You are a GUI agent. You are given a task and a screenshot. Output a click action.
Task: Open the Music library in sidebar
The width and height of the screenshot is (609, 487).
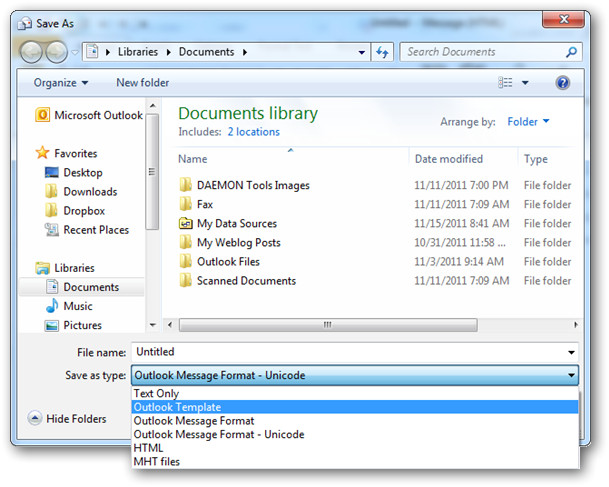tap(77, 306)
